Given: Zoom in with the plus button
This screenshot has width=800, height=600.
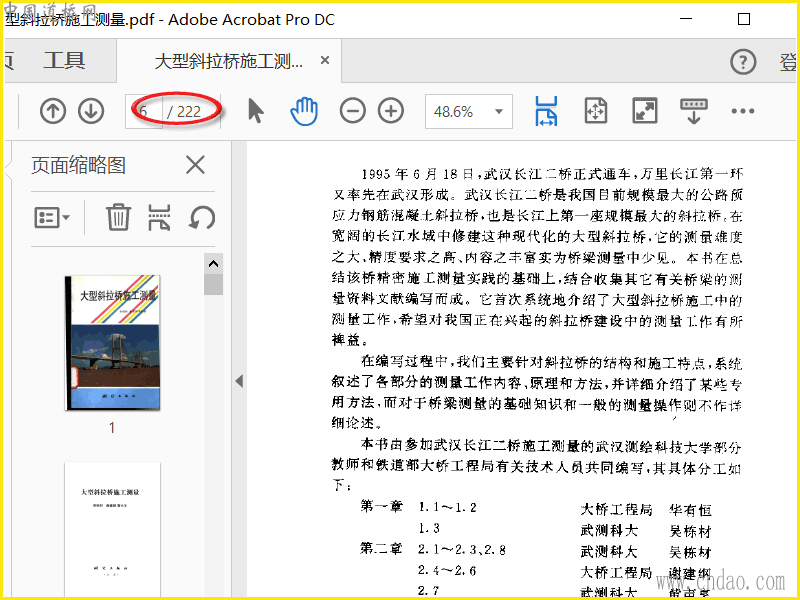Looking at the screenshot, I should tap(391, 111).
